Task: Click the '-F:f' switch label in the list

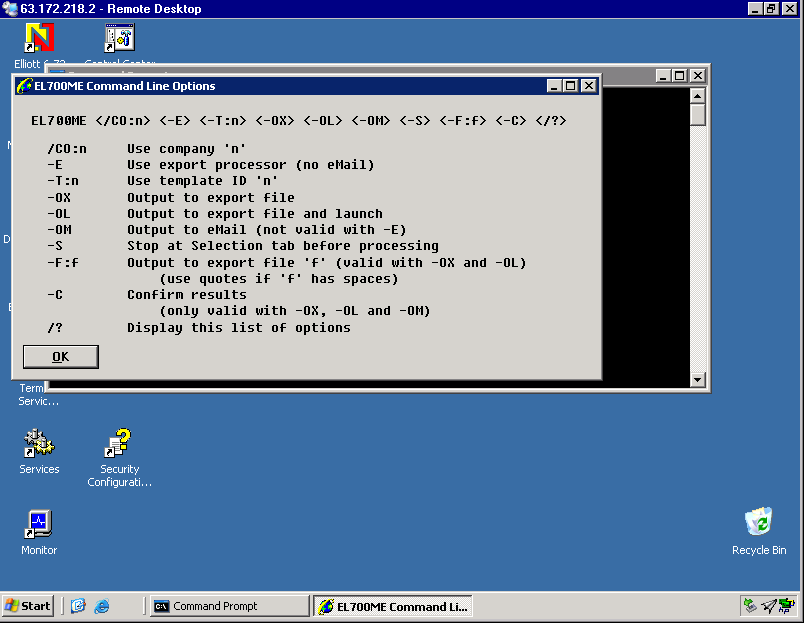Action: (x=63, y=263)
